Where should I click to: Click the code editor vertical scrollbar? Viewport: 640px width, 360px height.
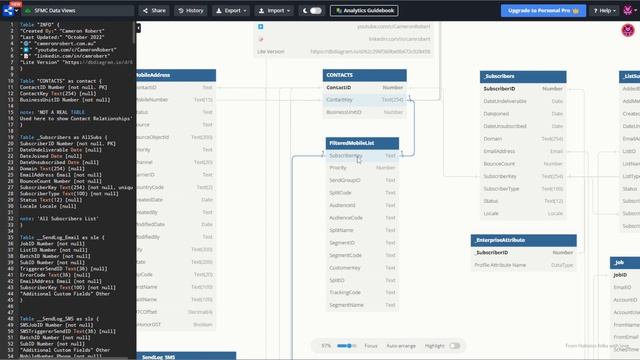(133, 33)
